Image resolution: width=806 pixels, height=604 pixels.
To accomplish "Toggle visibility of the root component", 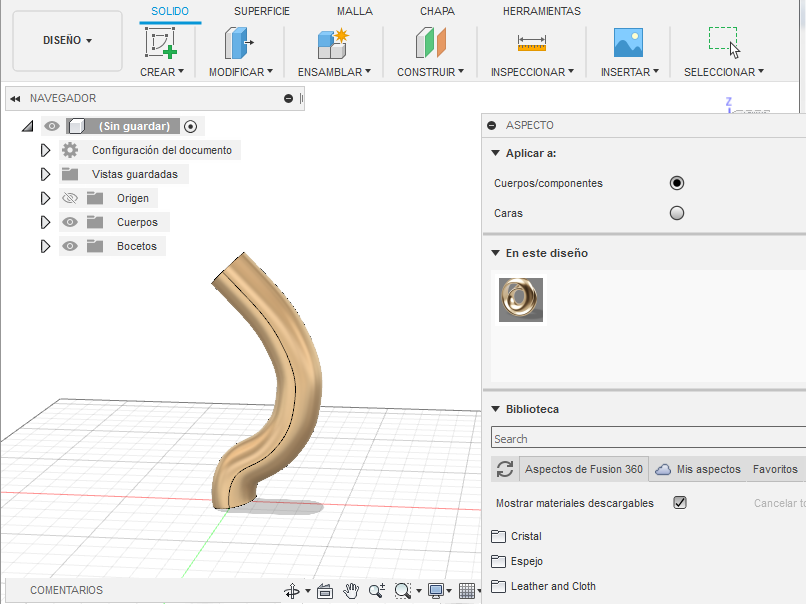I will pyautogui.click(x=52, y=126).
